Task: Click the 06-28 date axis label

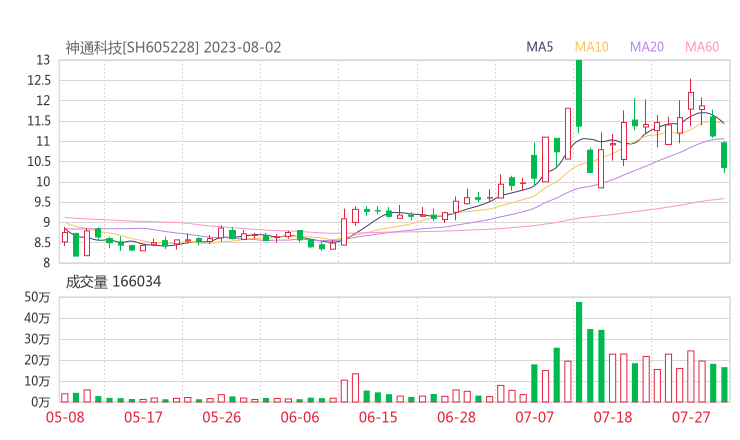Action: (x=456, y=417)
